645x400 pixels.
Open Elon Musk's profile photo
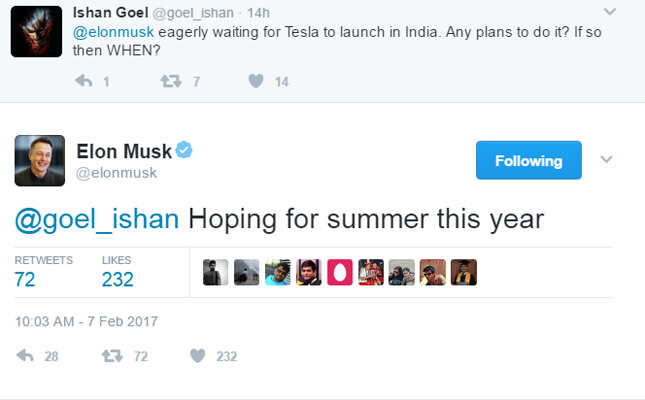39,160
